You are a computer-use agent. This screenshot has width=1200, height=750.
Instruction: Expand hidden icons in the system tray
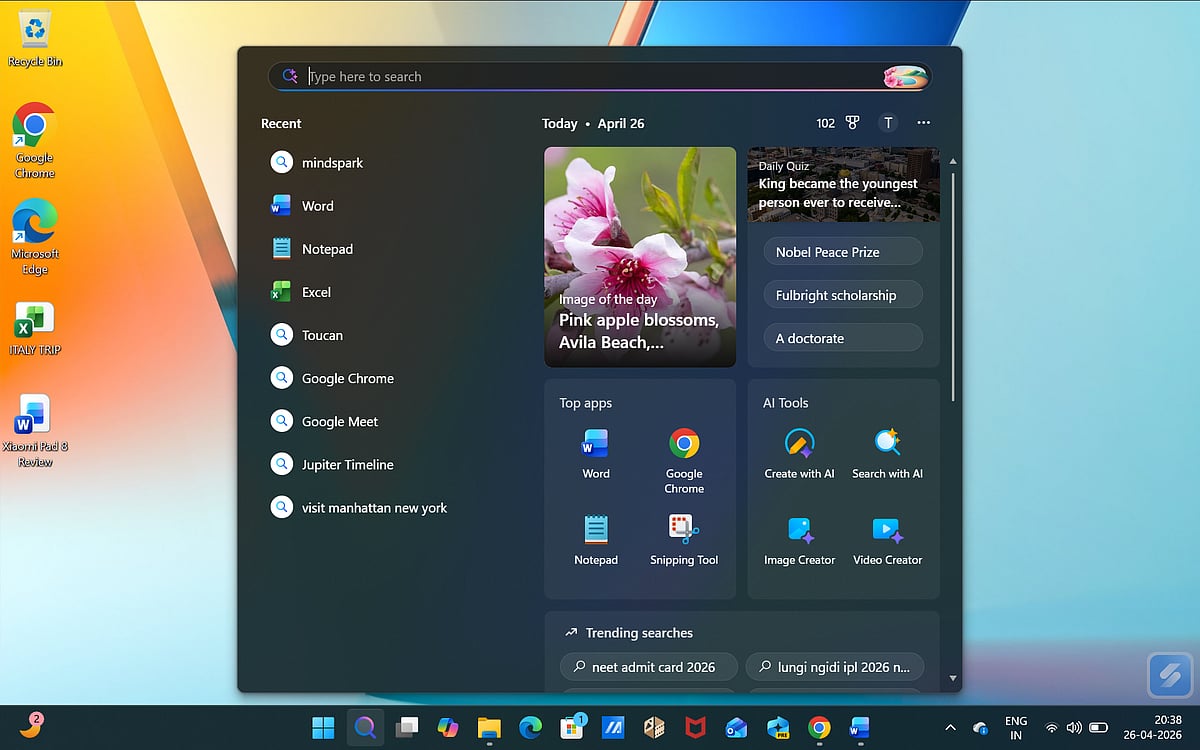tap(949, 727)
